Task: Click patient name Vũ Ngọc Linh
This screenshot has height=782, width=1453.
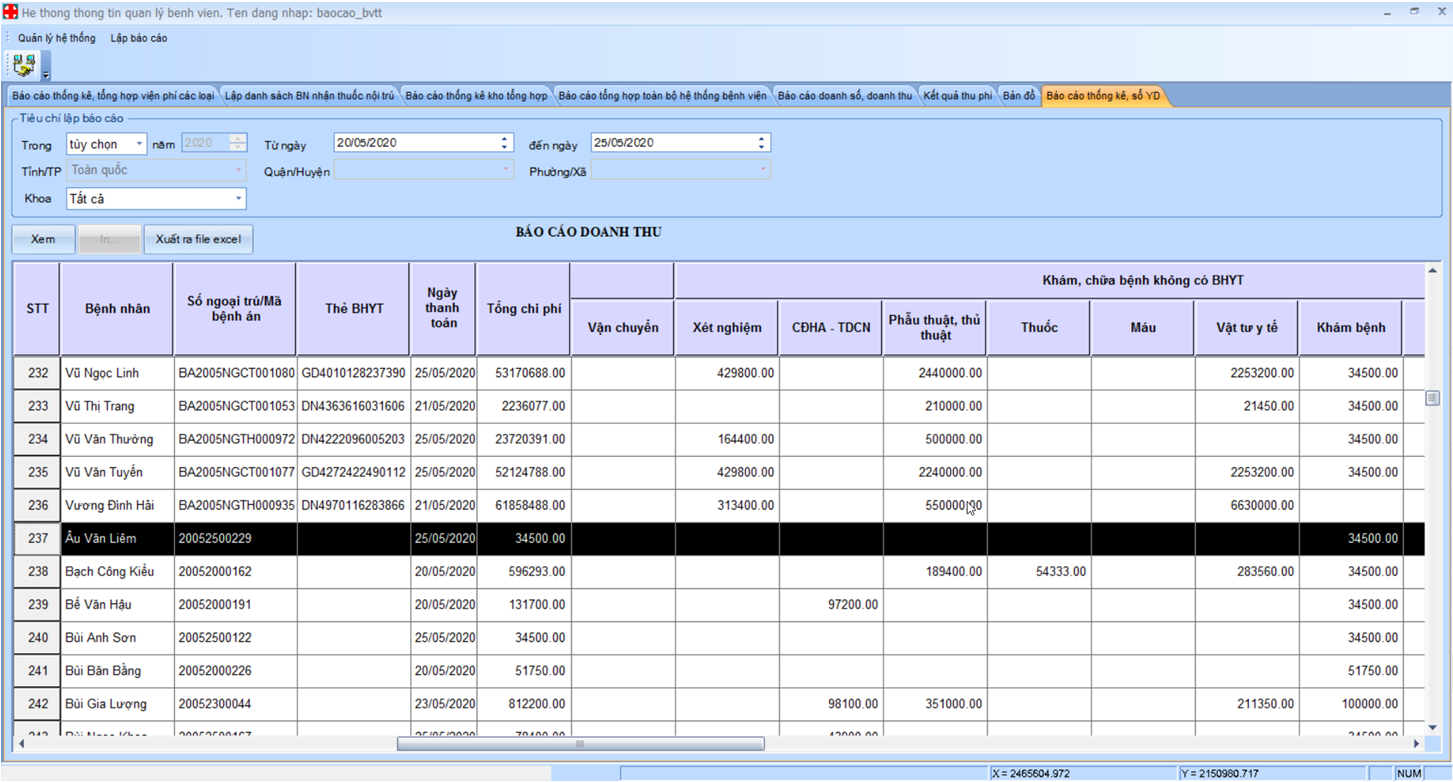Action: [x=102, y=373]
